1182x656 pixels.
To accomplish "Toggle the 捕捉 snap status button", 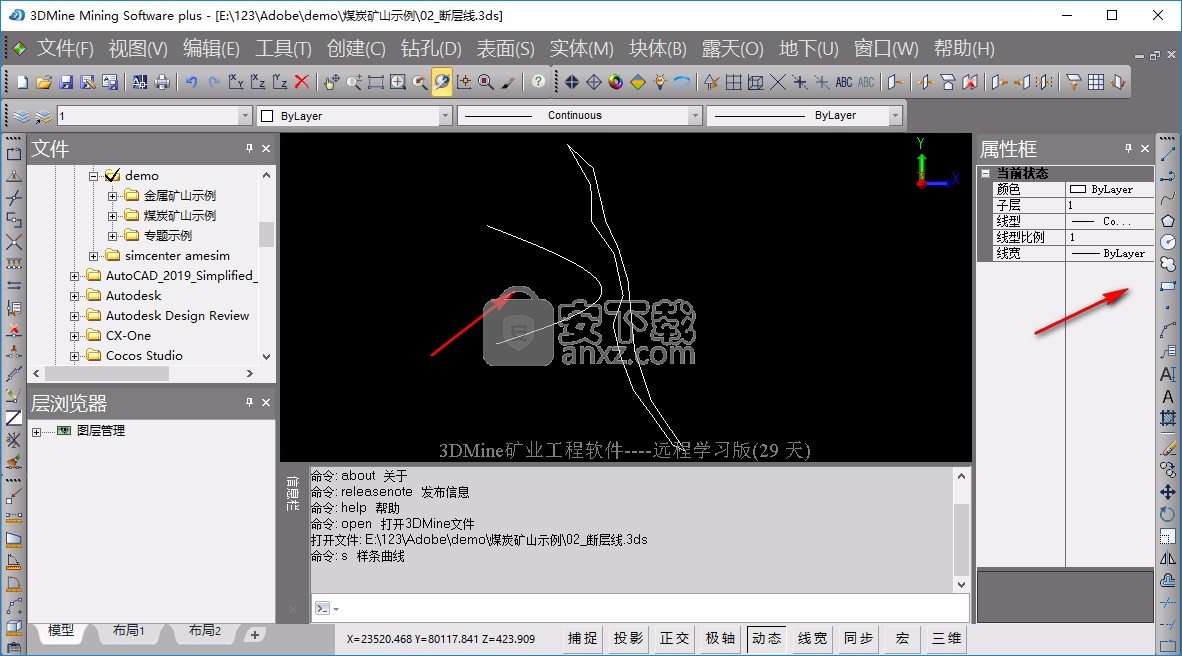I will coord(583,639).
